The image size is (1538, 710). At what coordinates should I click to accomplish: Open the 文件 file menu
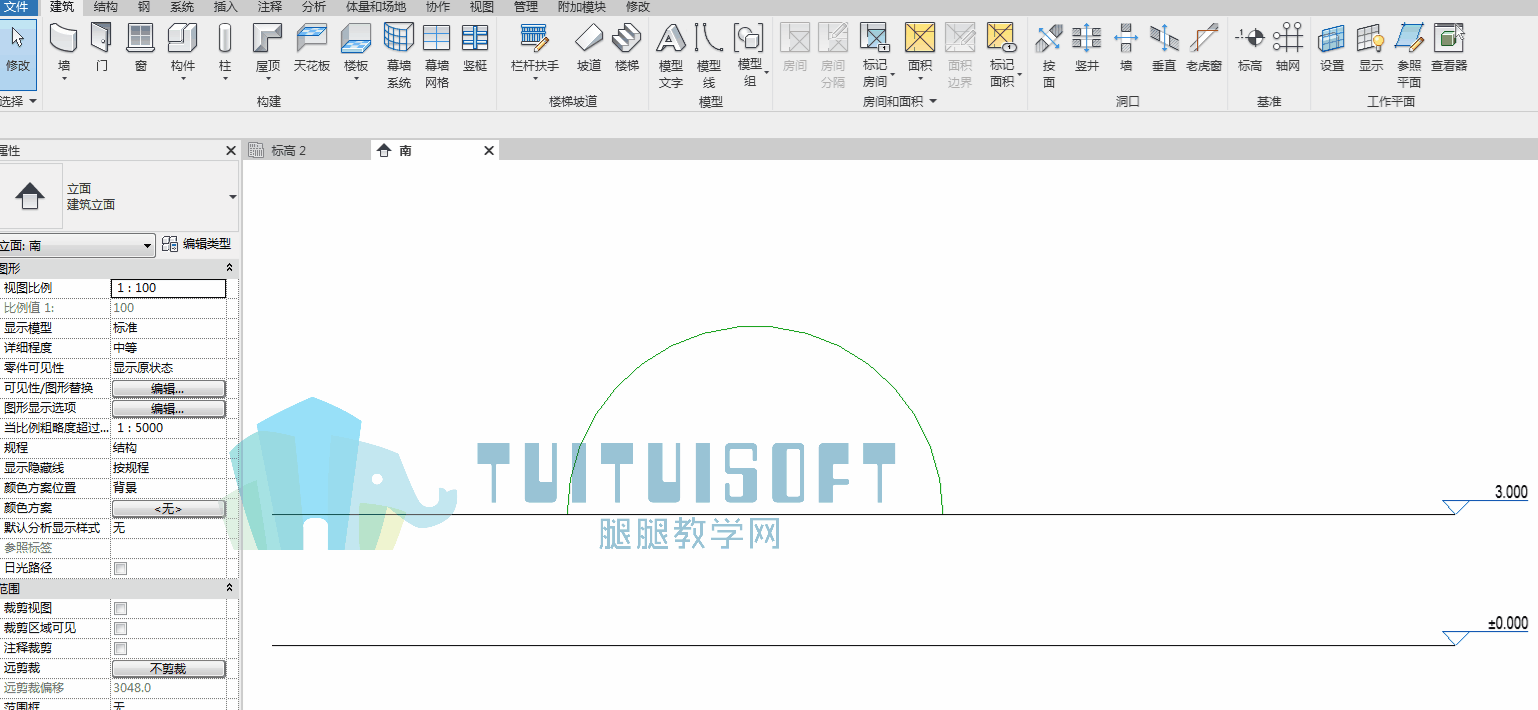coord(17,7)
